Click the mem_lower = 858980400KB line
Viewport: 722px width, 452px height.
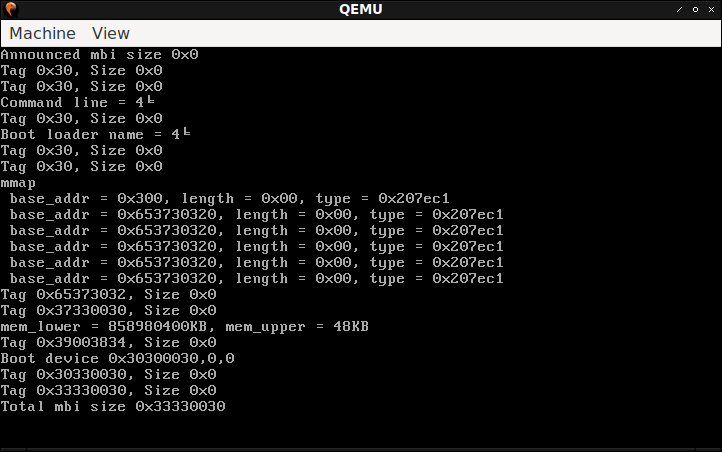coord(184,326)
